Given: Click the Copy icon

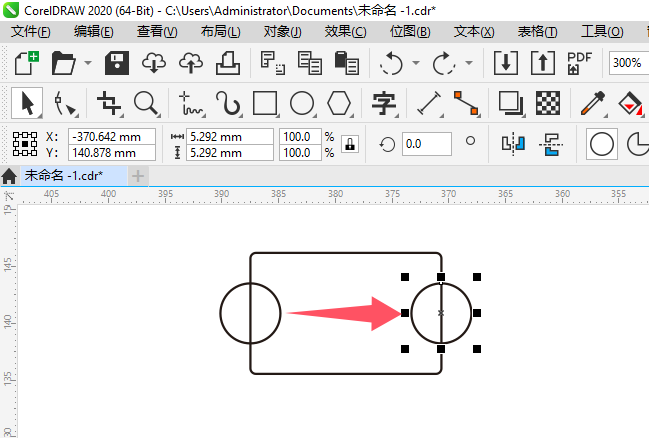Looking at the screenshot, I should coord(310,63).
